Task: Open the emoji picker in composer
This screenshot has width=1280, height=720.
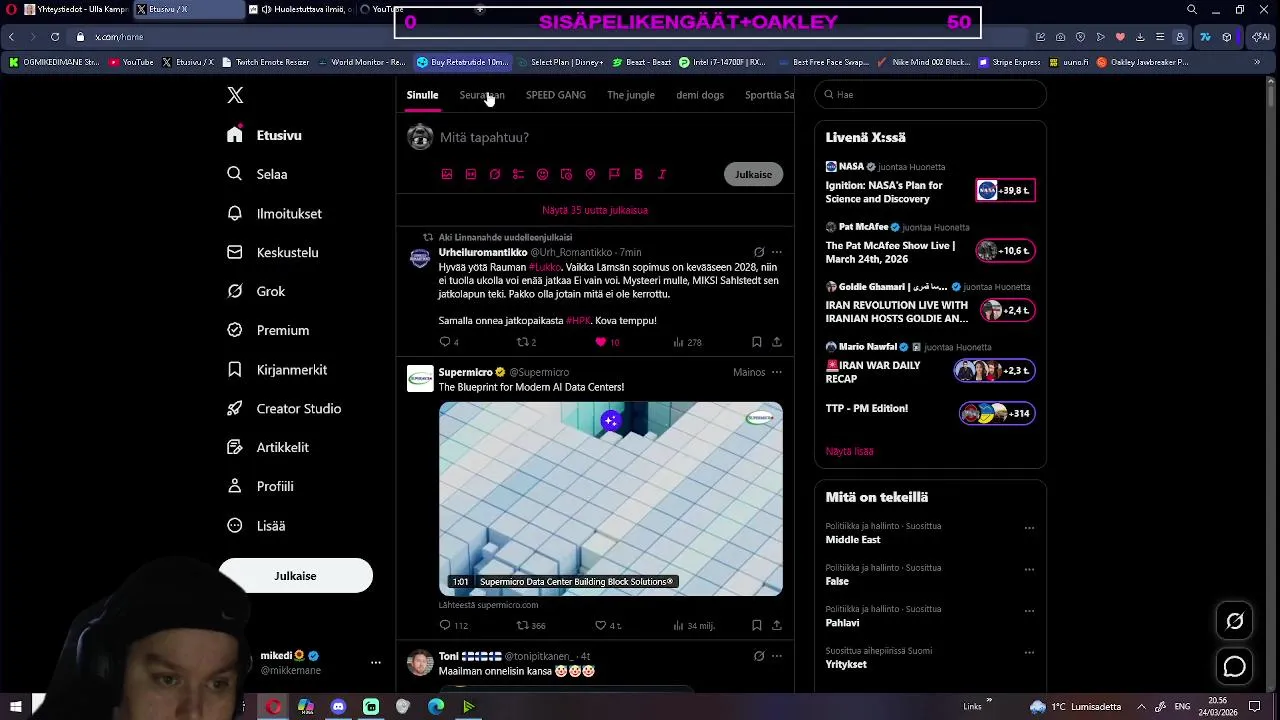Action: pyautogui.click(x=542, y=174)
